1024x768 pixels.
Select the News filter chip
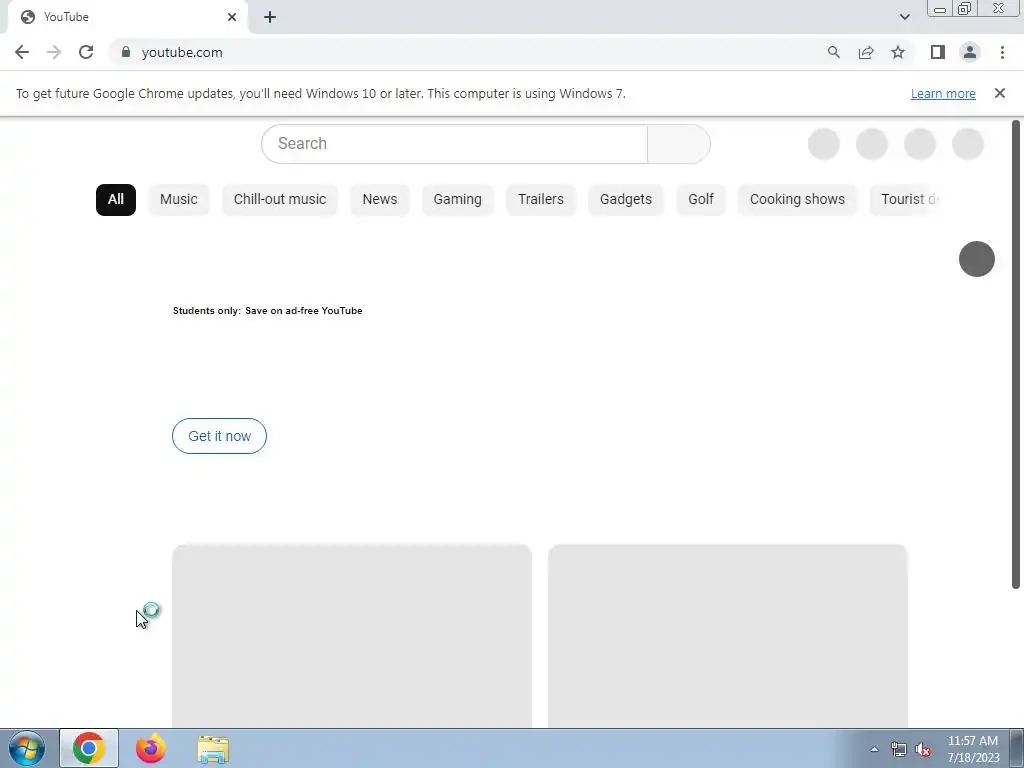(379, 199)
